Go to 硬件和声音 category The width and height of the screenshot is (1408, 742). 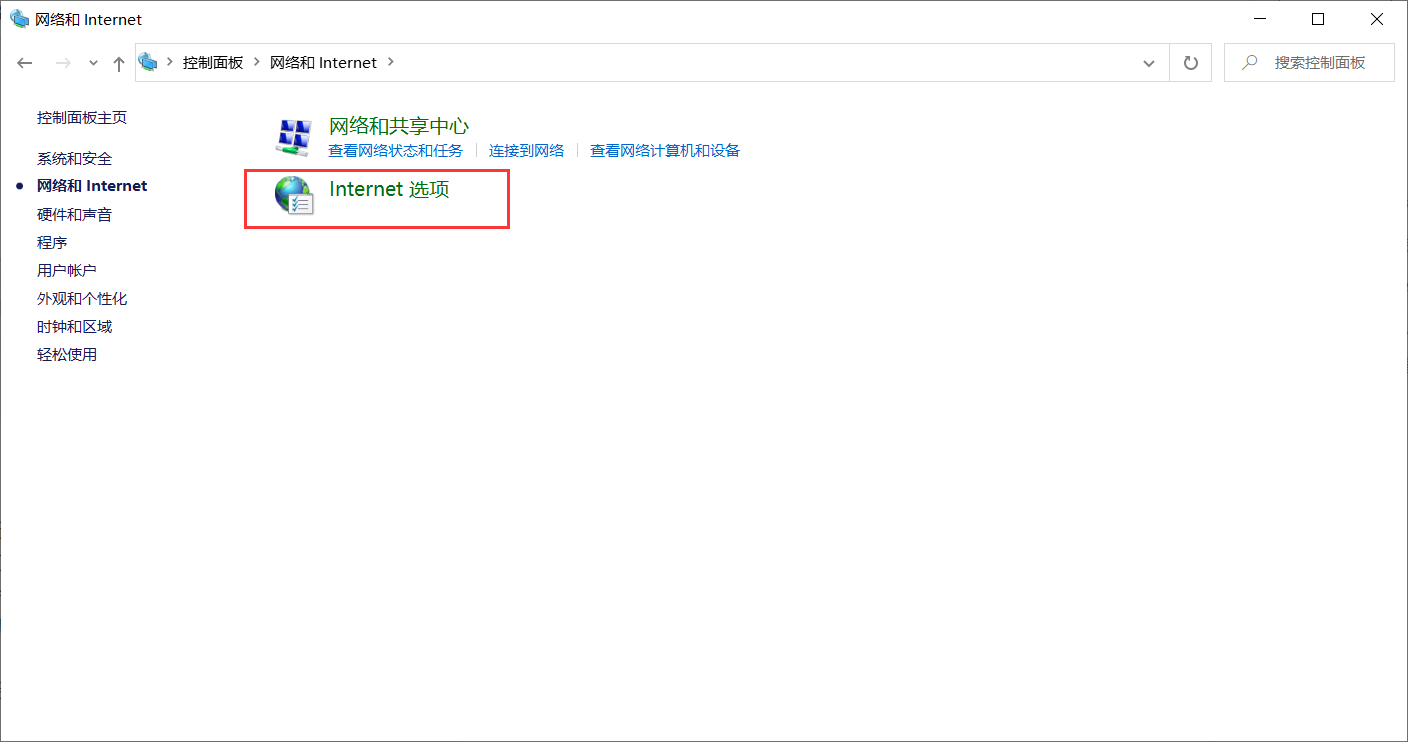pyautogui.click(x=75, y=214)
